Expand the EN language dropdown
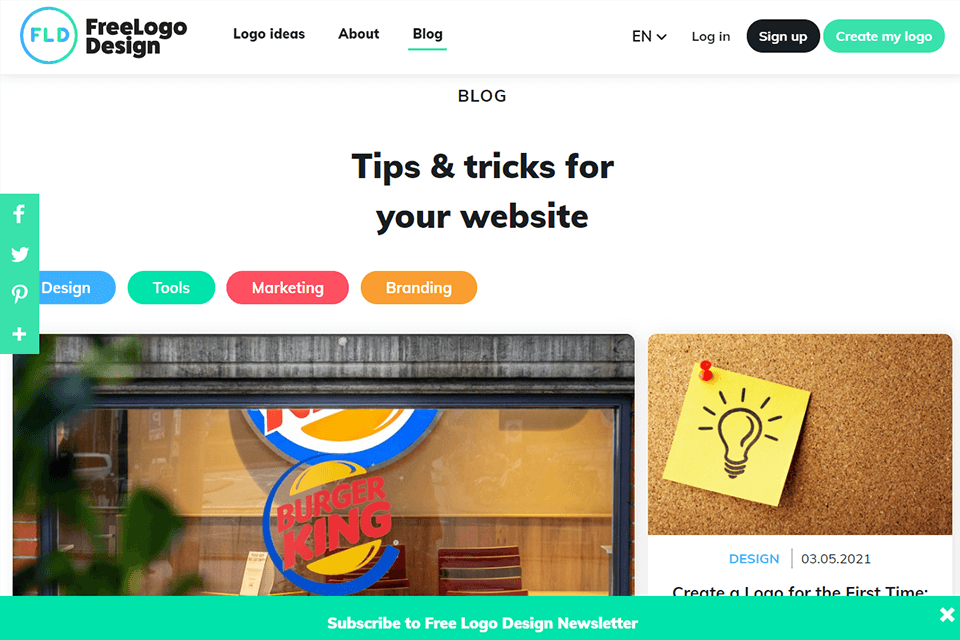The image size is (960, 640). click(649, 37)
